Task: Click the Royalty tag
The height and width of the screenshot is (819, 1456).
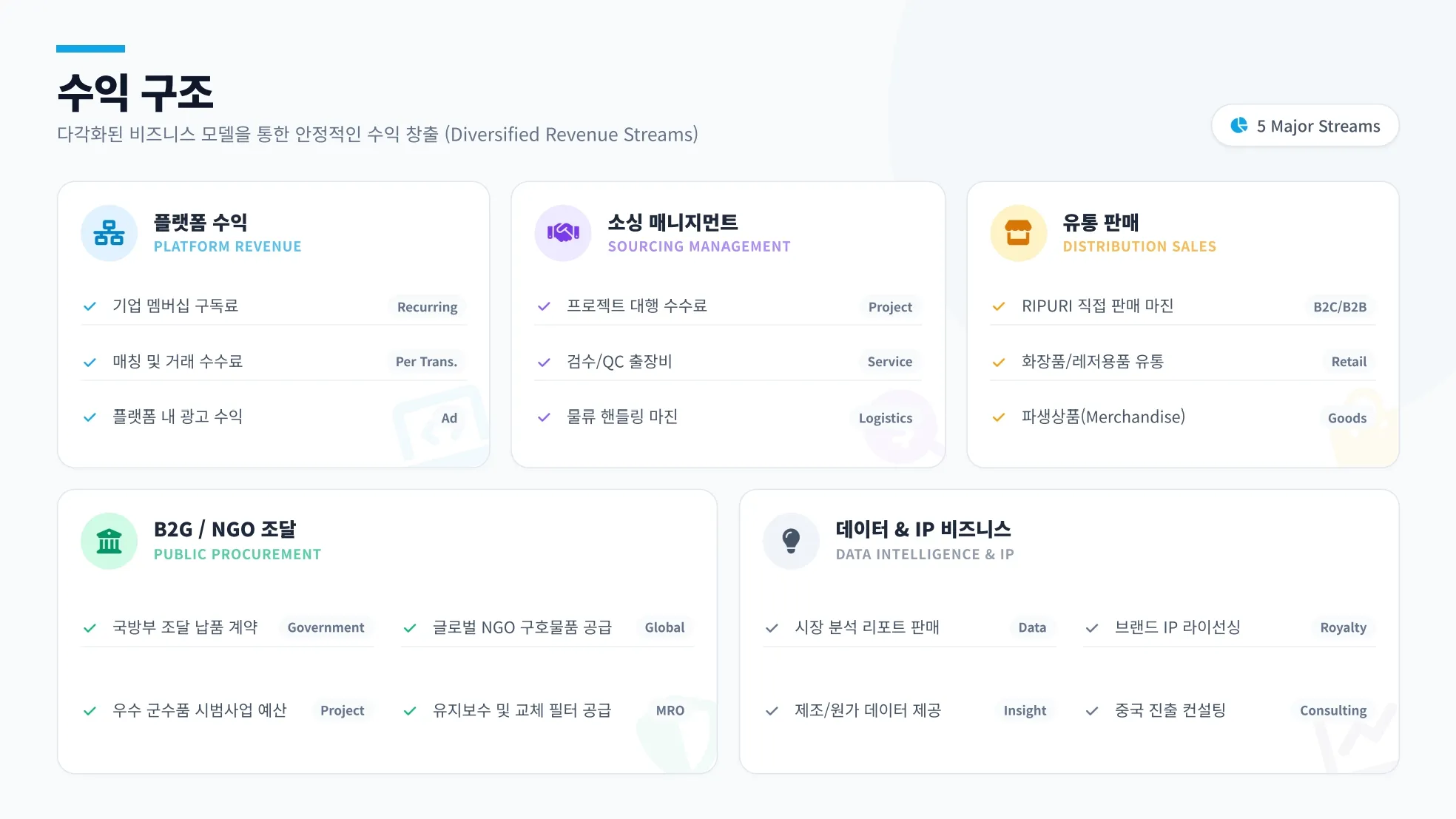Action: click(1343, 627)
